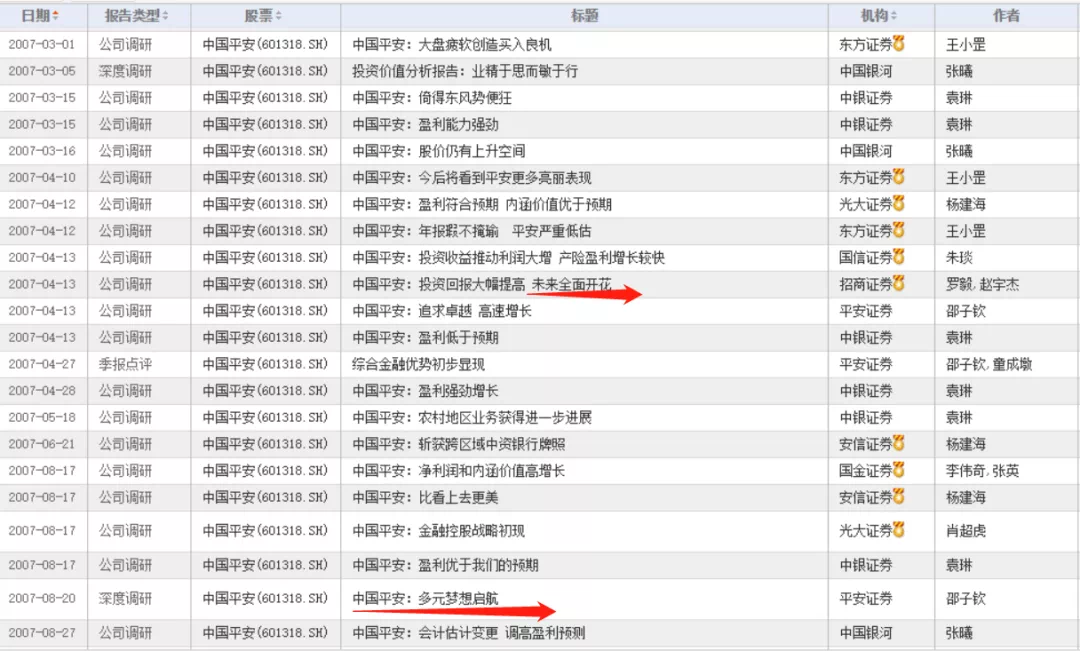Sort table using the 报告类型 column arrow

[x=165, y=15]
